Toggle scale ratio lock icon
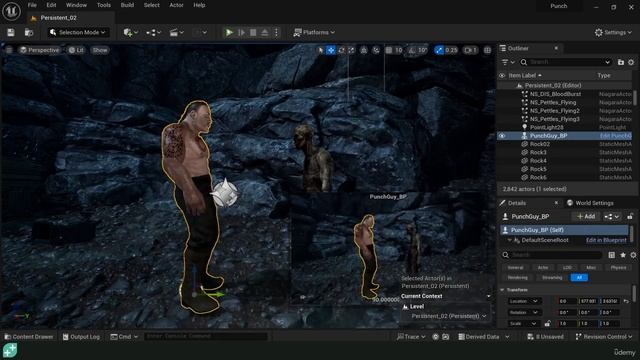This screenshot has width=640, height=360. tap(547, 324)
